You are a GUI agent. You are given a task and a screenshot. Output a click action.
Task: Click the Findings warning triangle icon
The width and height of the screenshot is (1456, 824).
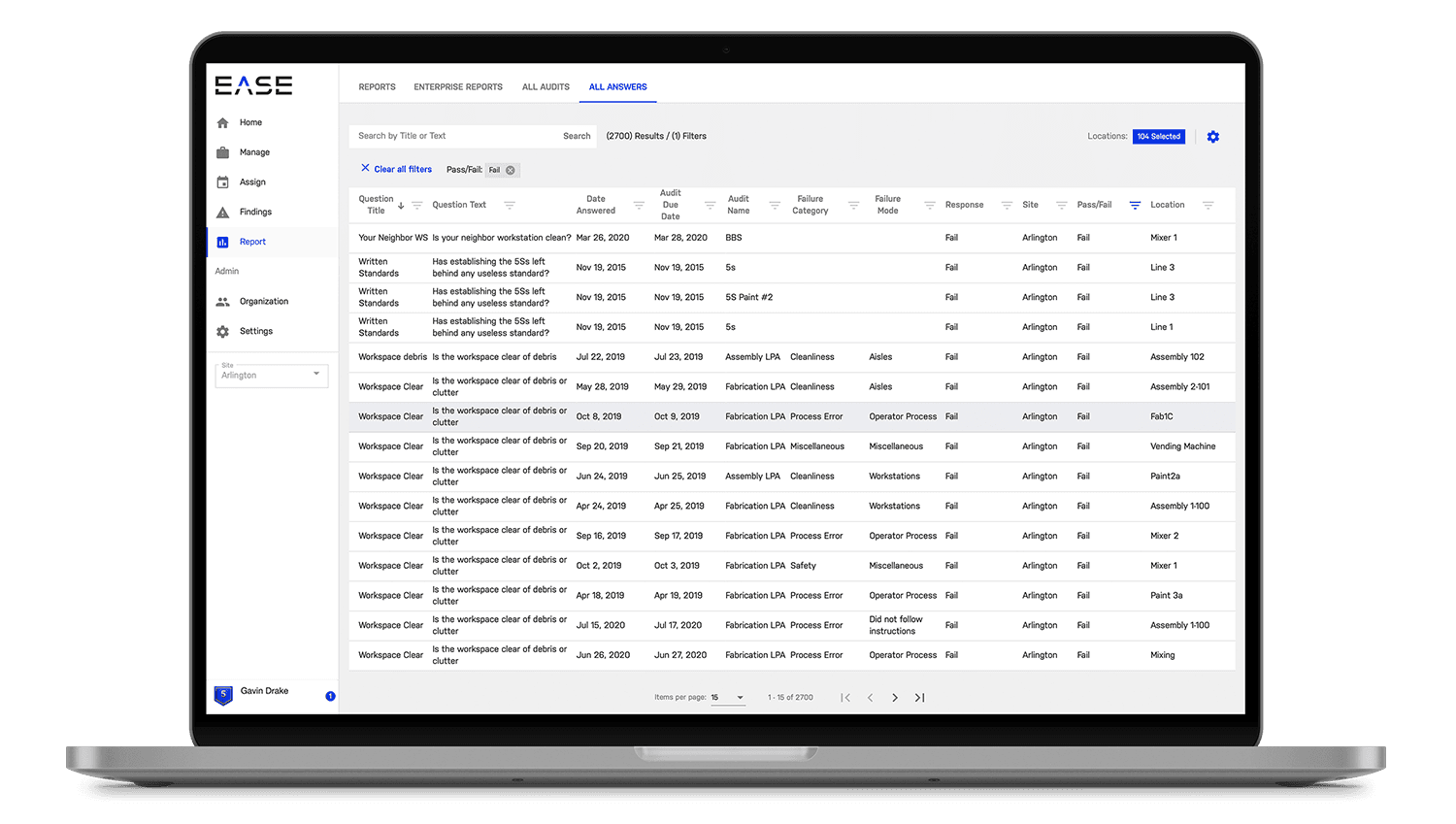pyautogui.click(x=222, y=213)
